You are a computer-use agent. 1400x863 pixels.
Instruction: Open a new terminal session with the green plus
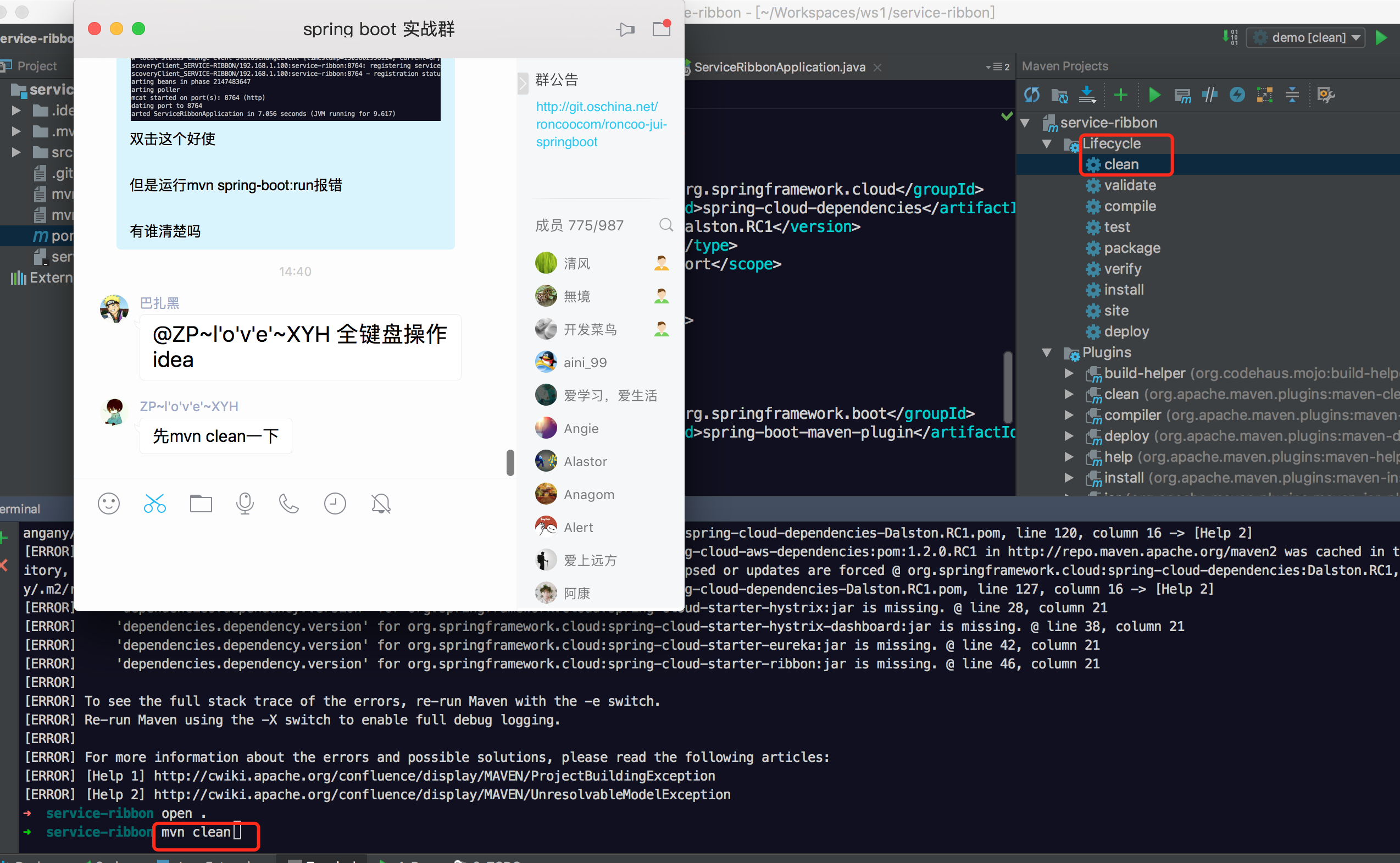(3, 537)
